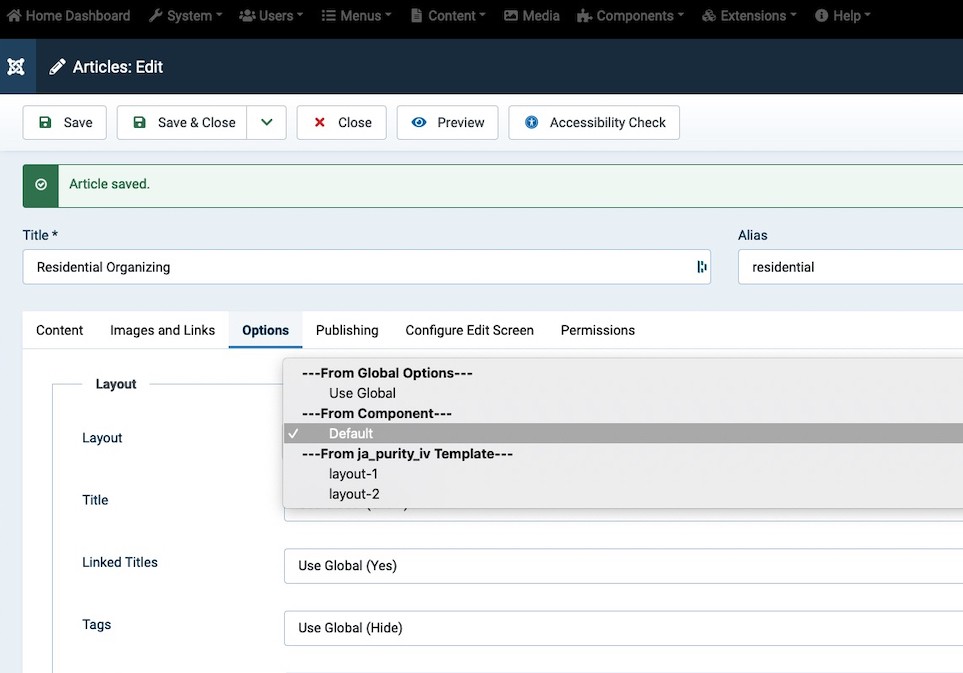963x673 pixels.
Task: Click the red X Close button
Action: 341,122
